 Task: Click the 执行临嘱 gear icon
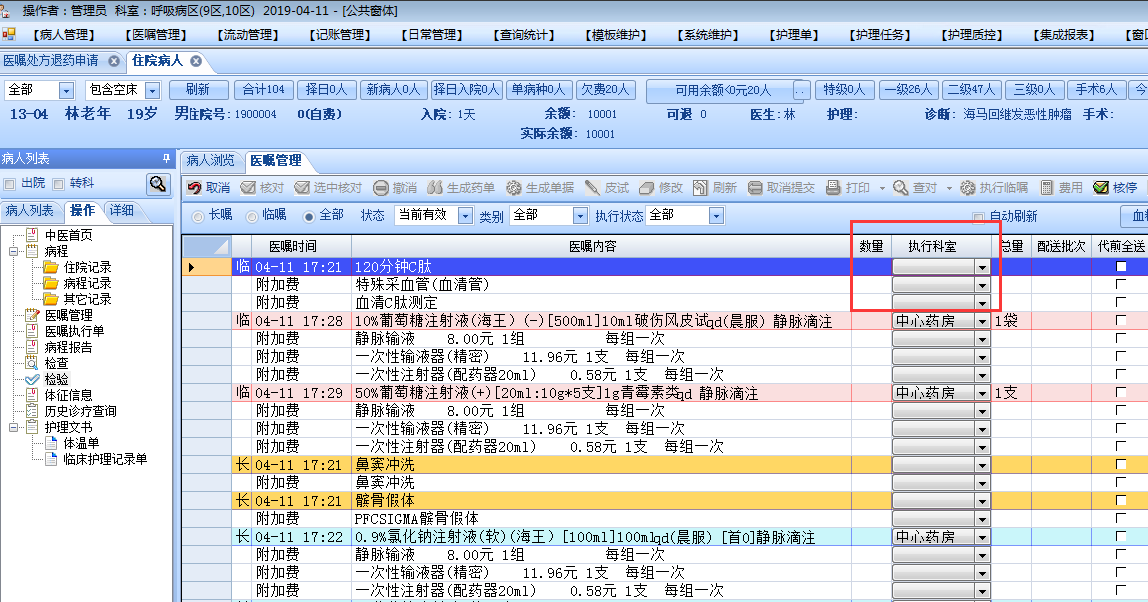pyautogui.click(x=968, y=188)
